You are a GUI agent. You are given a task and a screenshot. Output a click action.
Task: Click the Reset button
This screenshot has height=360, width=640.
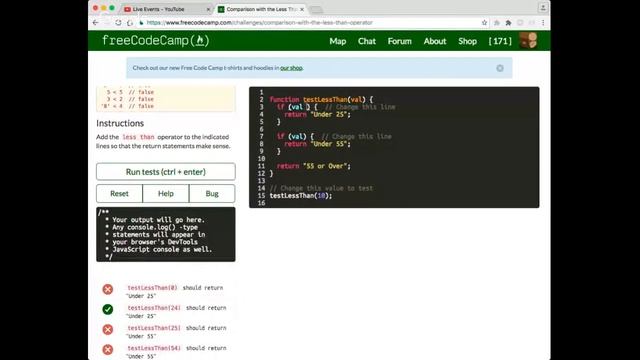click(x=119, y=193)
